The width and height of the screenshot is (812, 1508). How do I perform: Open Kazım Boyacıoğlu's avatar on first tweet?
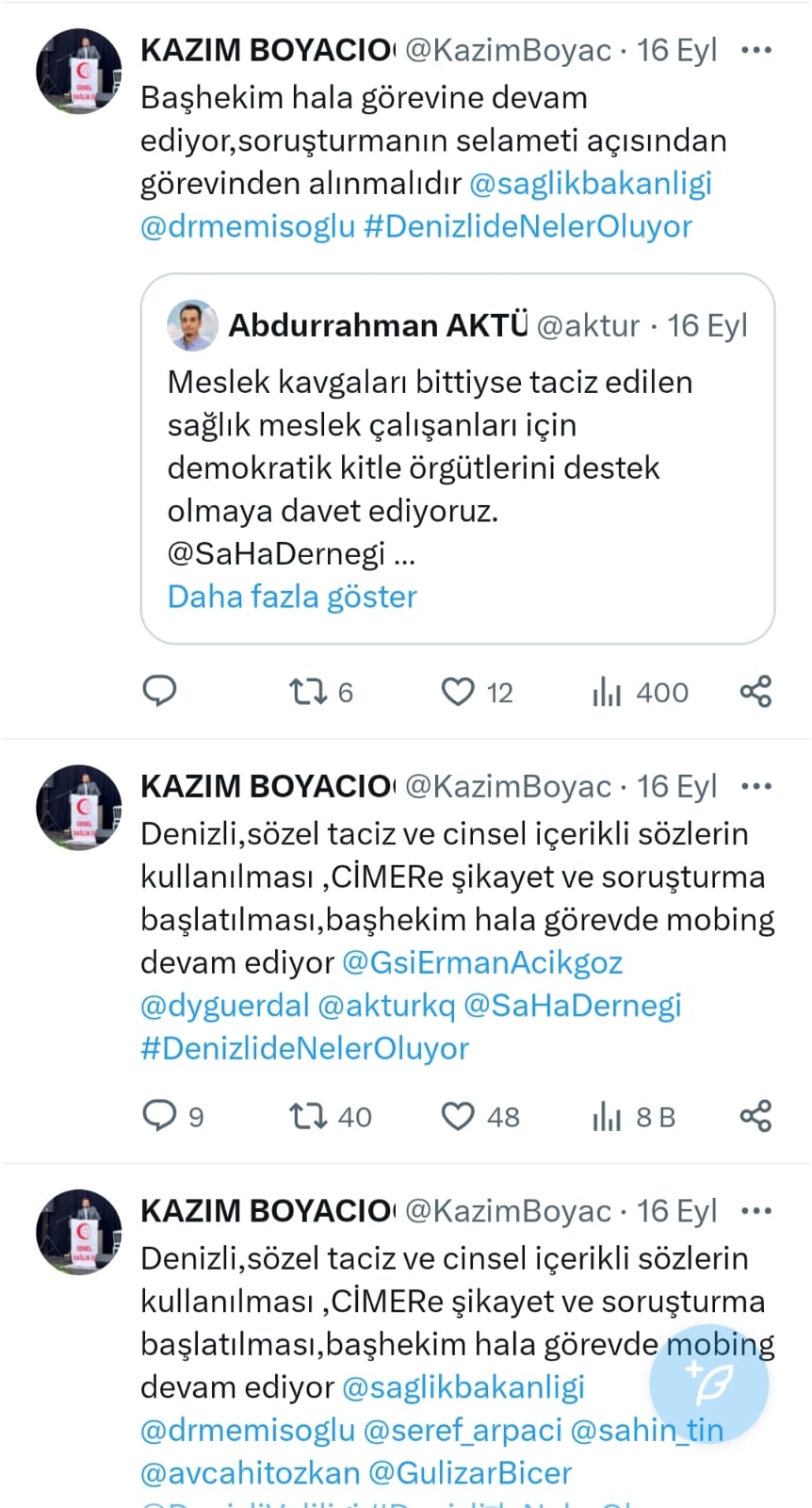tap(79, 72)
